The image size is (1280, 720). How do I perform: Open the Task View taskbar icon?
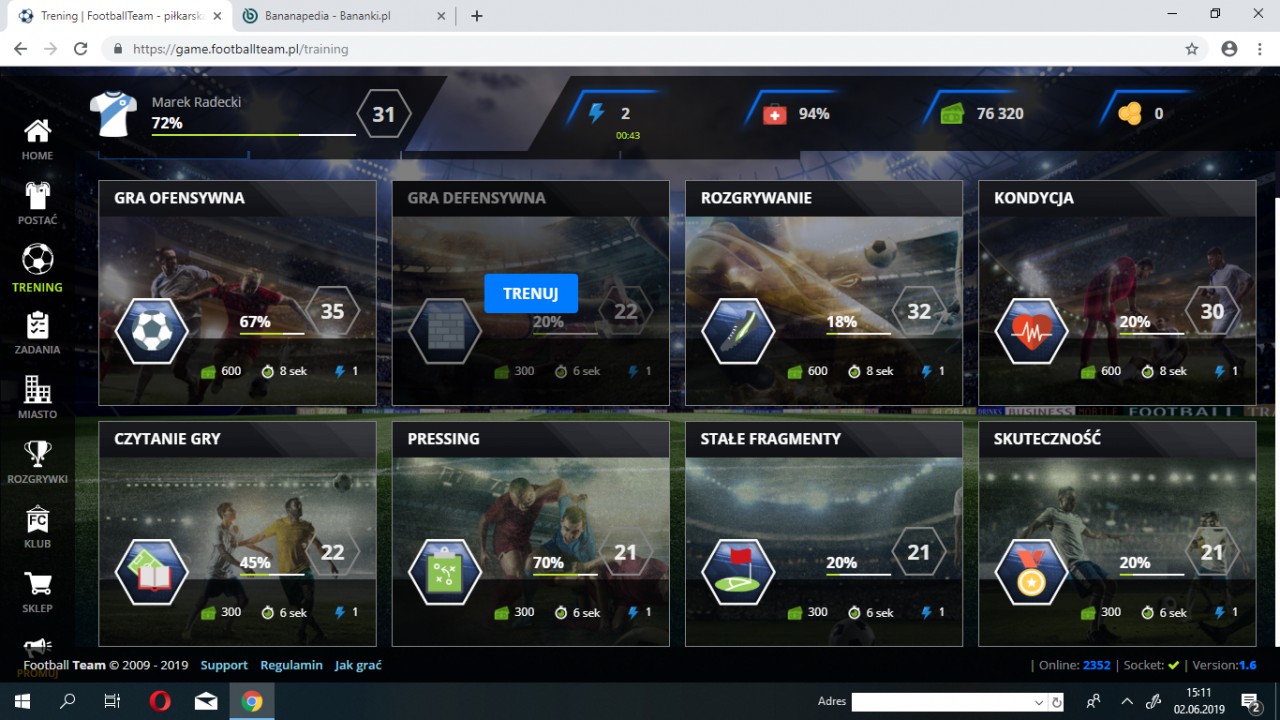click(x=112, y=701)
